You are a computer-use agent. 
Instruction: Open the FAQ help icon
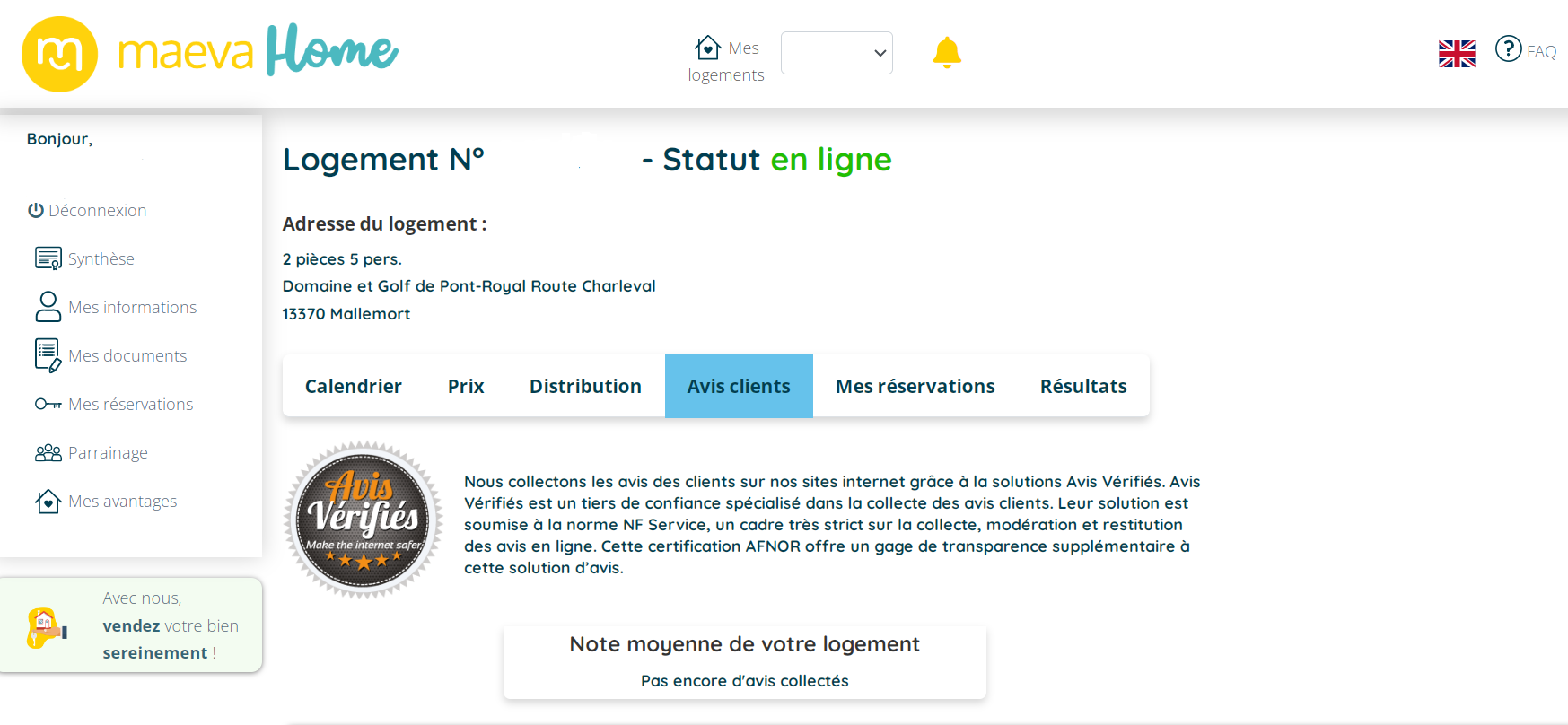[x=1508, y=48]
